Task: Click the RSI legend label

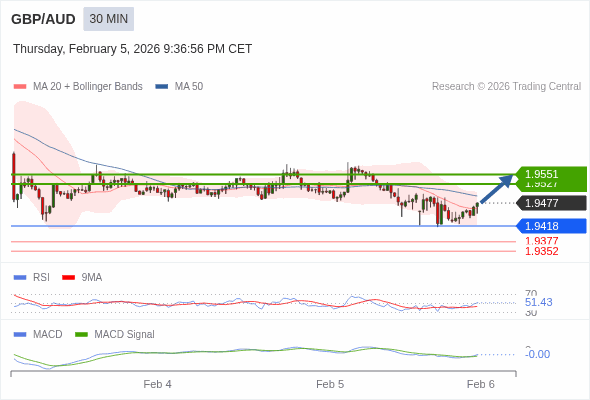Action: 41,277
